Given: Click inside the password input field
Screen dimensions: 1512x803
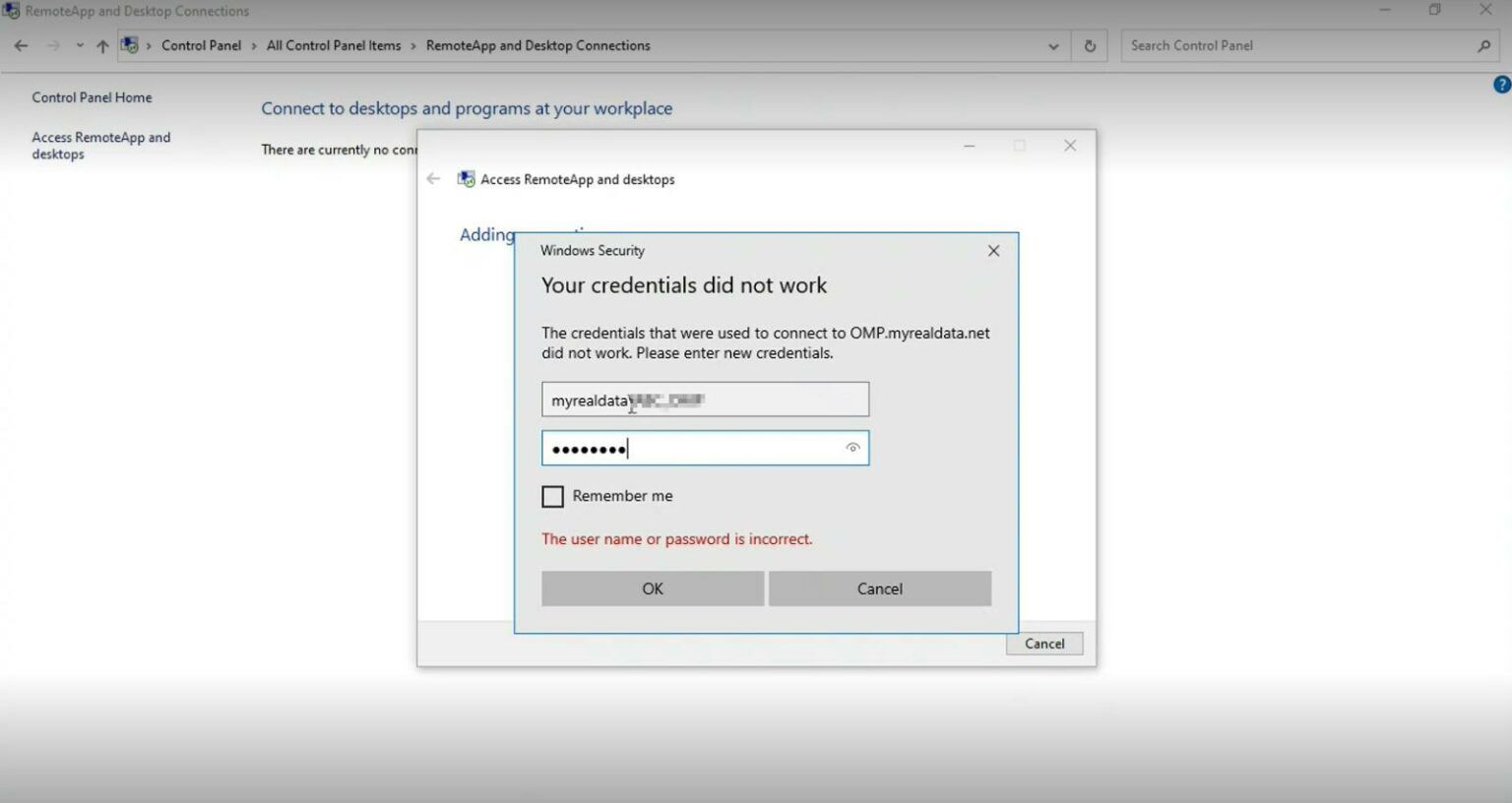Looking at the screenshot, I should (x=705, y=448).
